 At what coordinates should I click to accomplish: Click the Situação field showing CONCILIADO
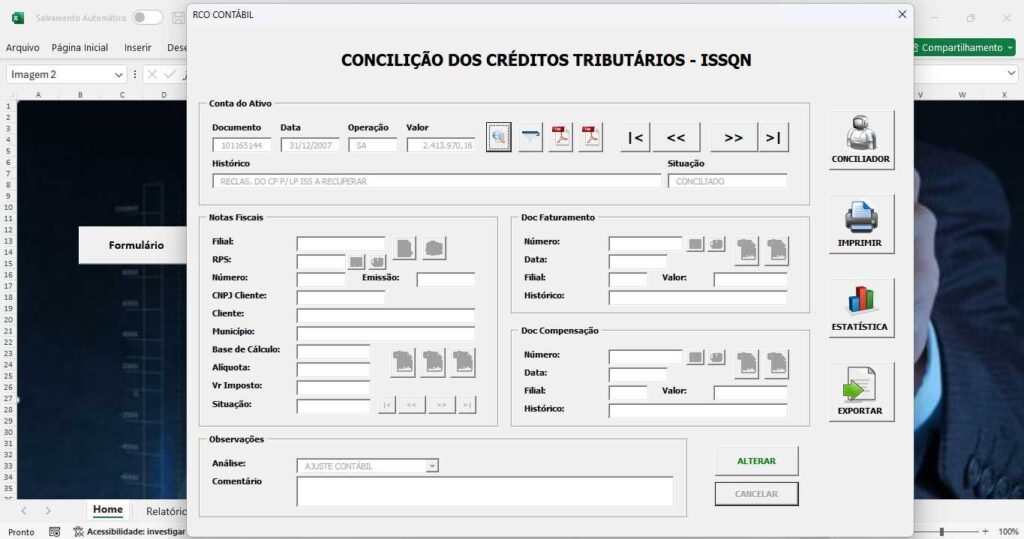[x=728, y=181]
